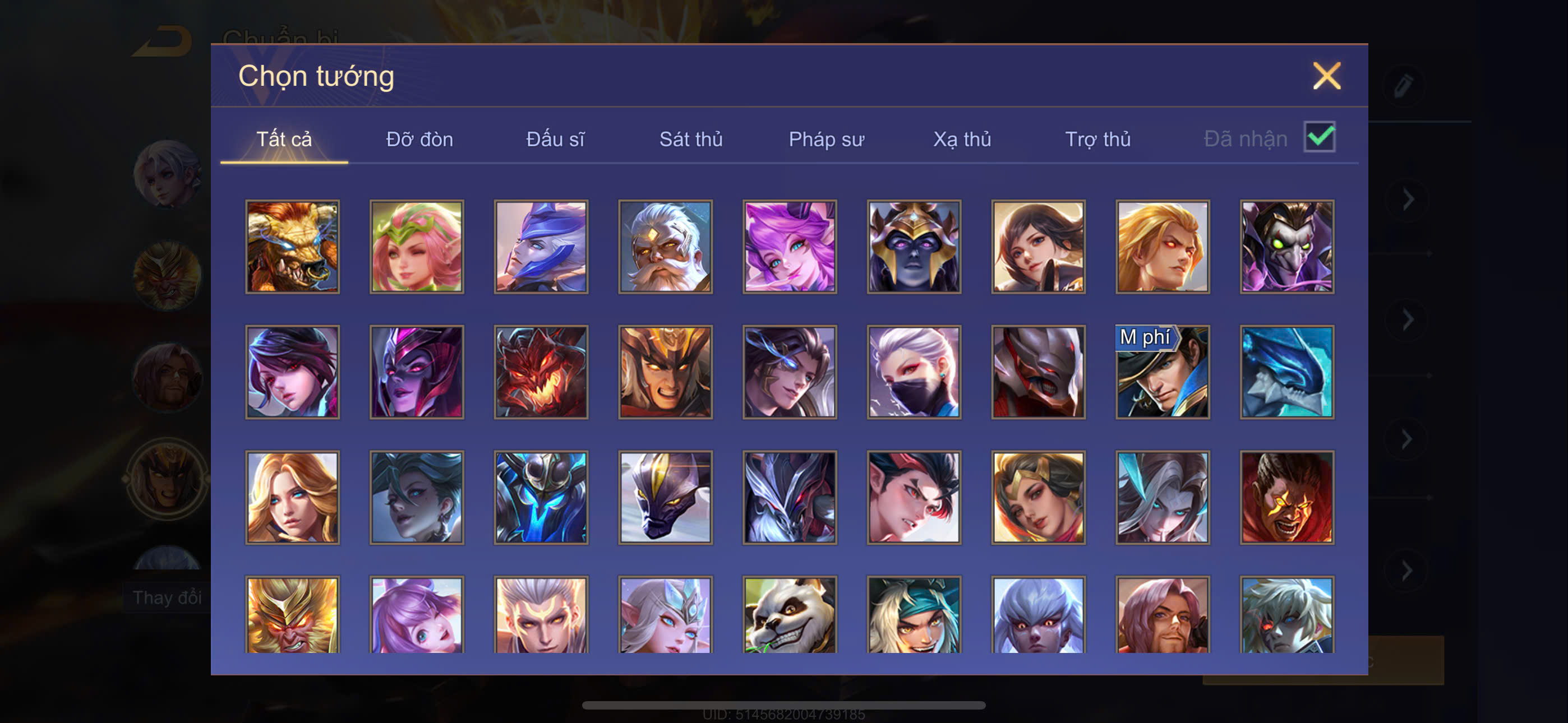Choose the blue shark creature hero

[x=1287, y=372]
